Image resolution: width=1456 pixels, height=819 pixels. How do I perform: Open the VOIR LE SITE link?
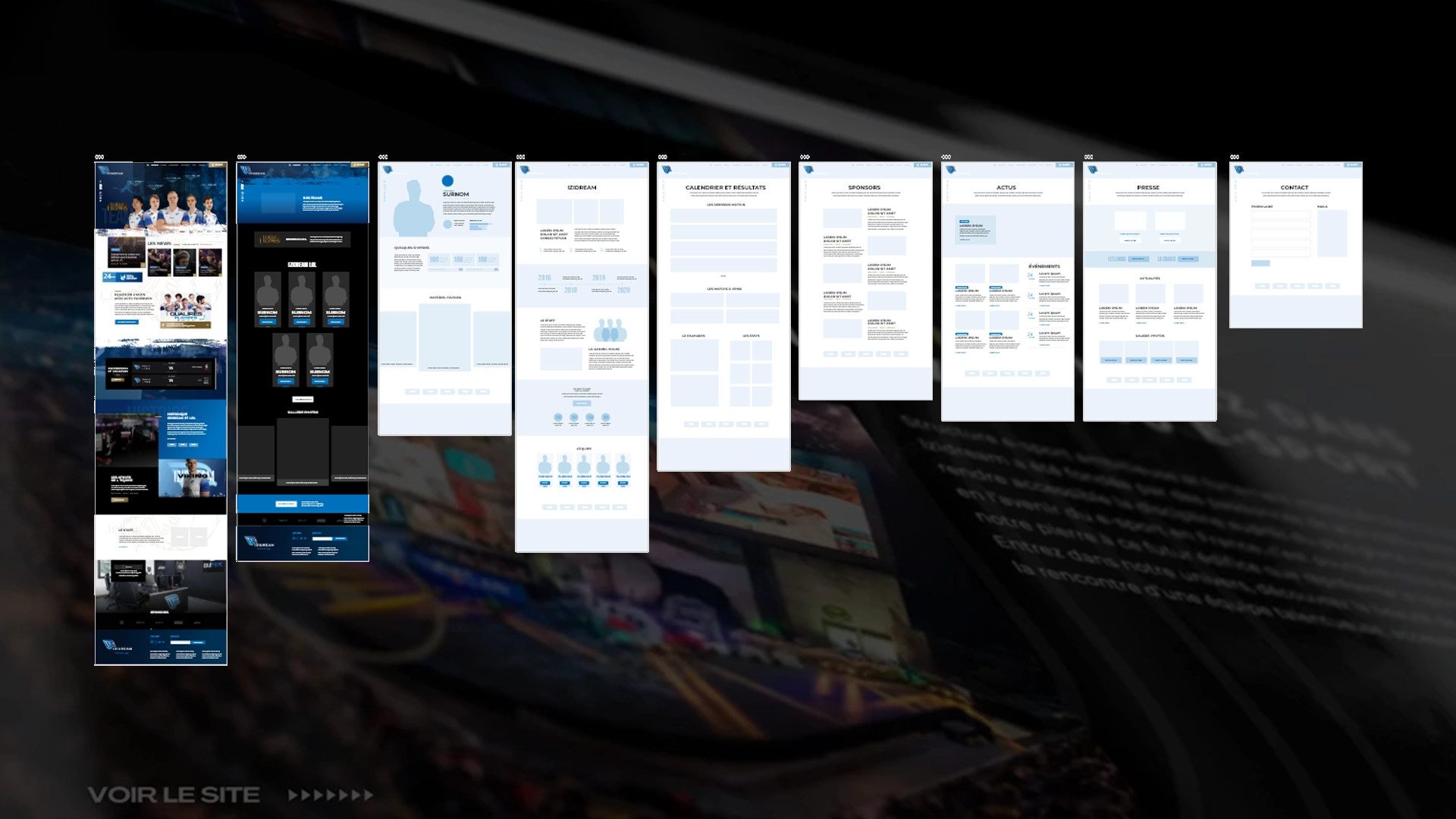174,795
